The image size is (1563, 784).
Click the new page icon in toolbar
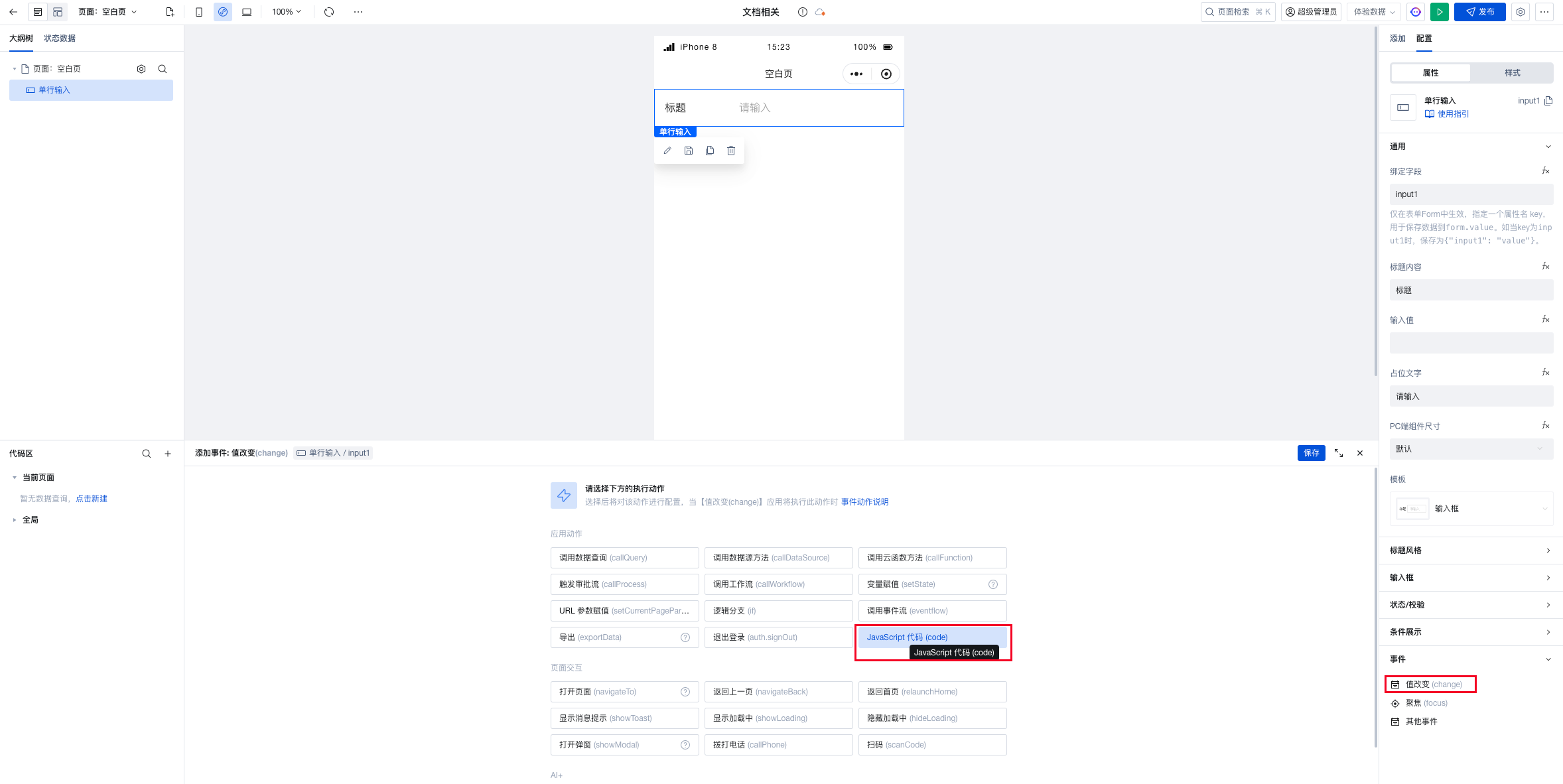click(170, 12)
